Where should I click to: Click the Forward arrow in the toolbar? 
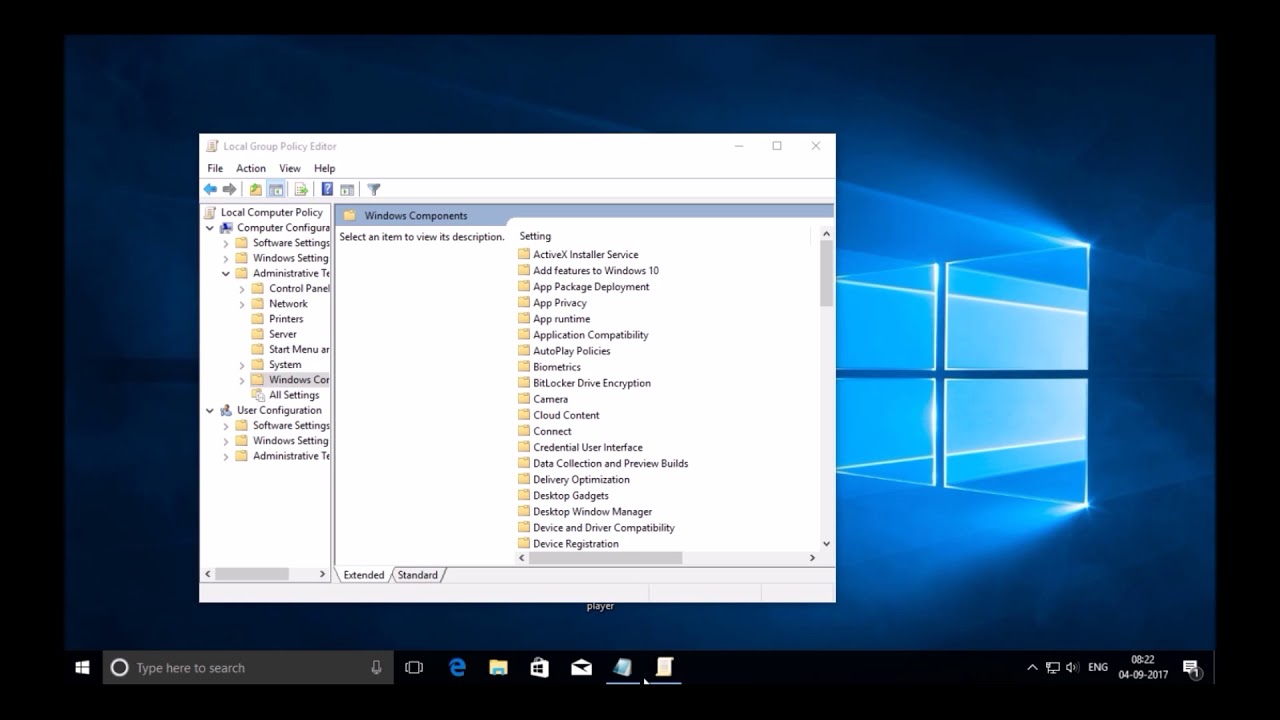click(x=229, y=189)
